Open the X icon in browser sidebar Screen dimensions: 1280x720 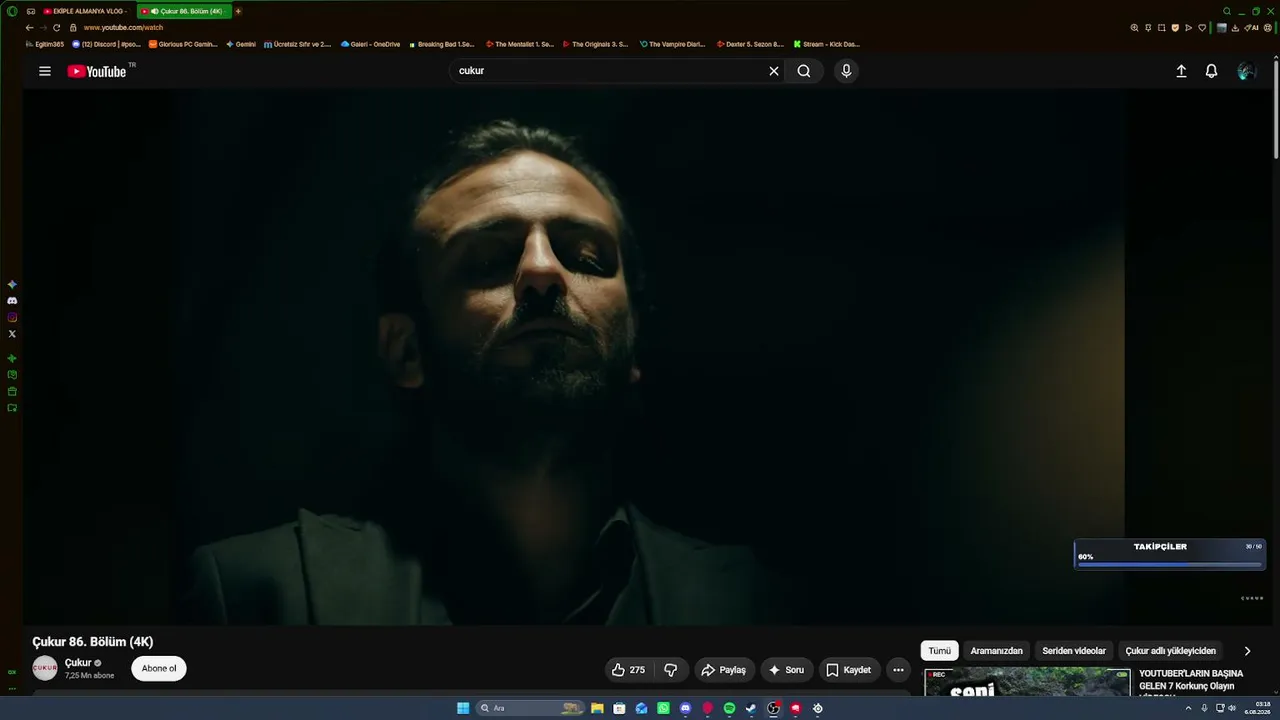[x=12, y=334]
